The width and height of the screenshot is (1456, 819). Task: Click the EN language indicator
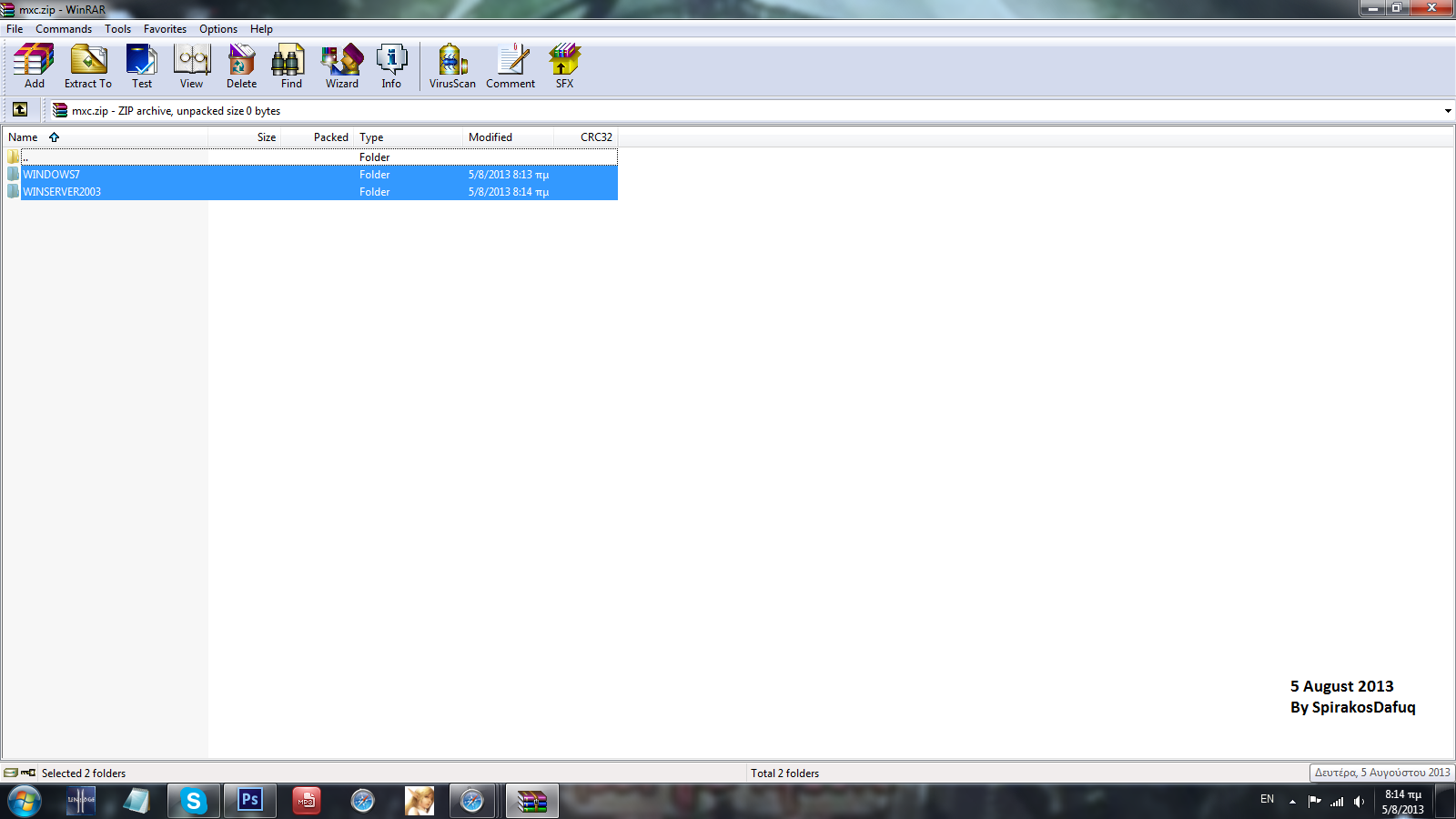coord(1267,799)
